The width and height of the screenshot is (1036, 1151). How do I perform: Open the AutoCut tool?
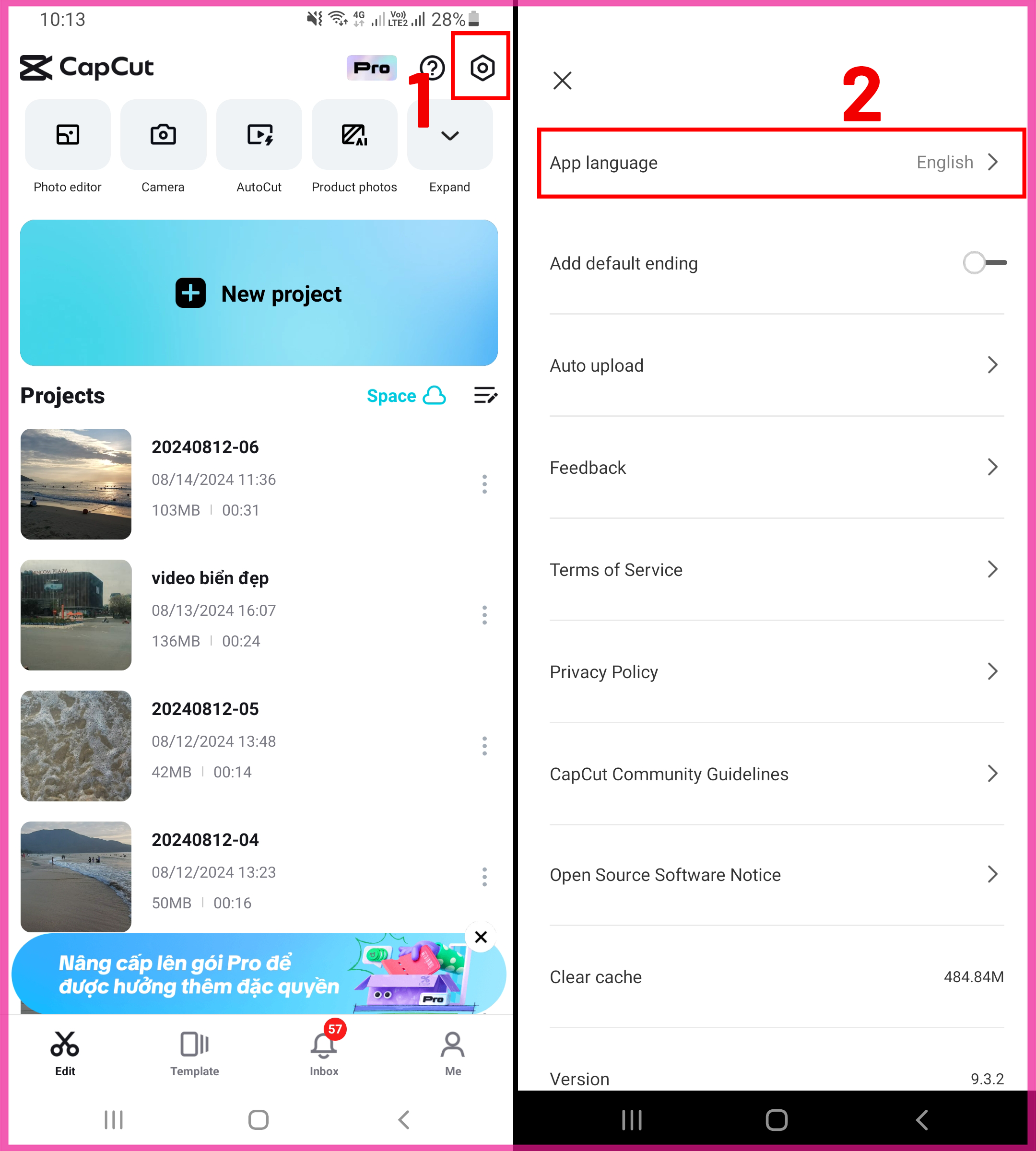click(259, 135)
